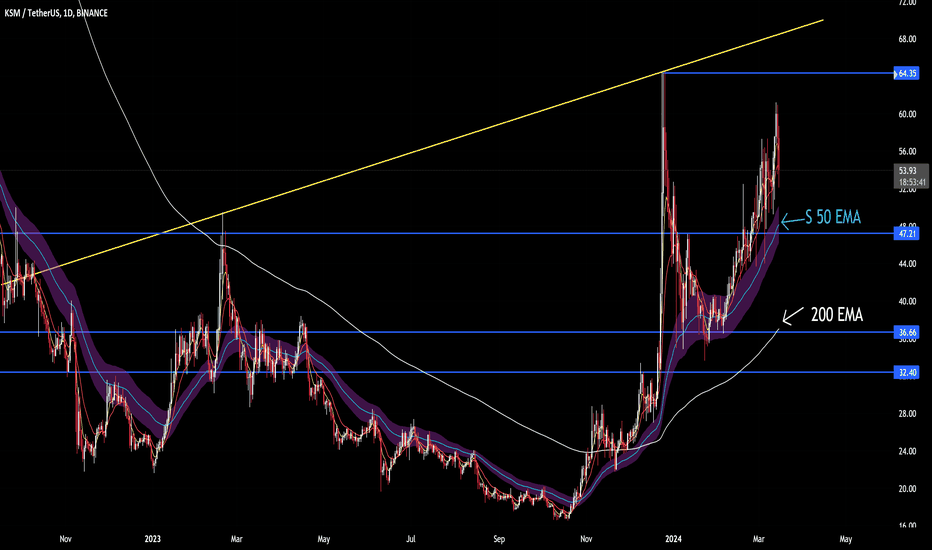
Task: Click the Nov label just before 2024
Action: coord(586,539)
